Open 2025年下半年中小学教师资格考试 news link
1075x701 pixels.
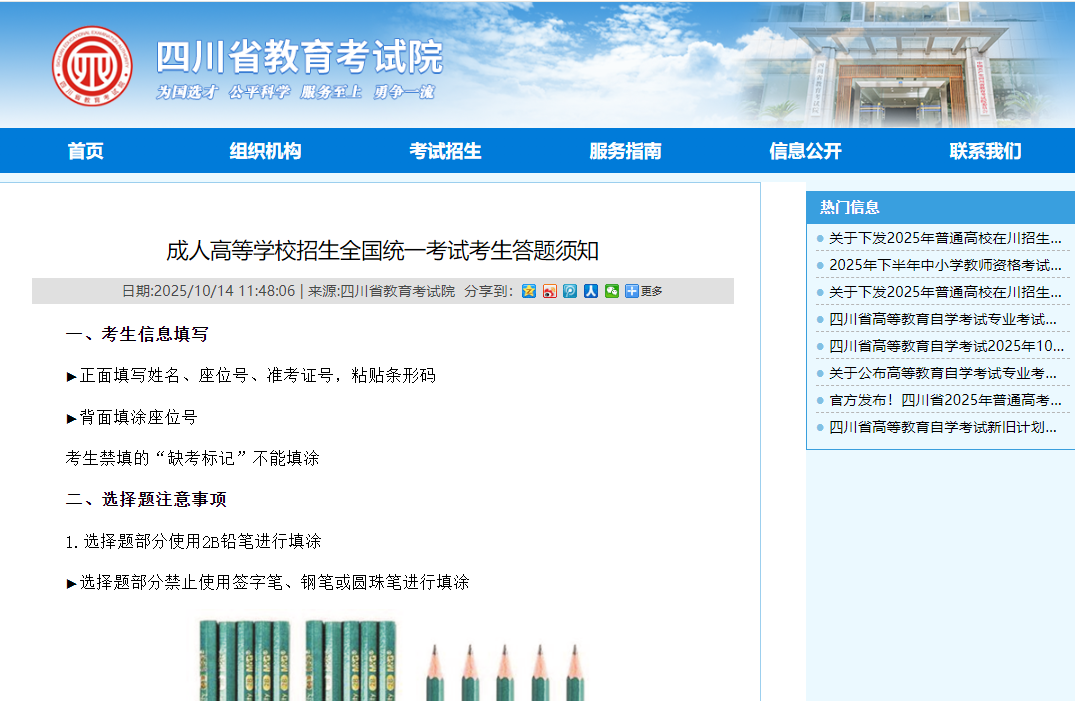tap(945, 265)
